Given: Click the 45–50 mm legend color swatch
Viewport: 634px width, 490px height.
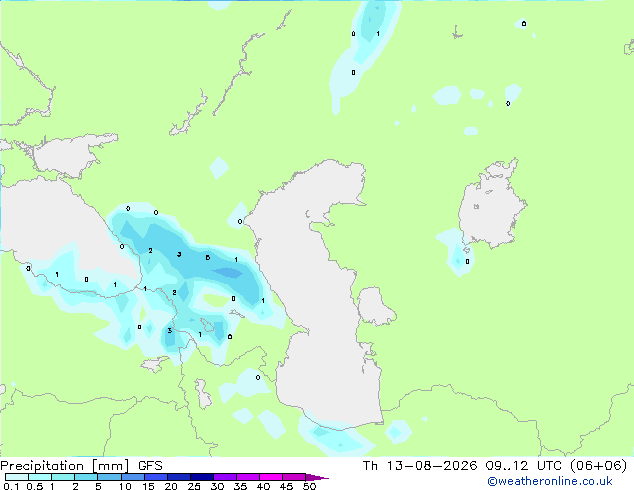Looking at the screenshot, I should tap(294, 477).
